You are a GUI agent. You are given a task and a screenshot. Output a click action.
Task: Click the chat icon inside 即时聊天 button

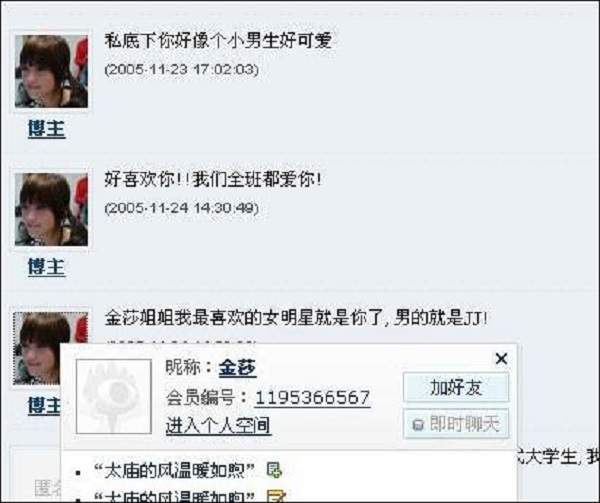418,425
